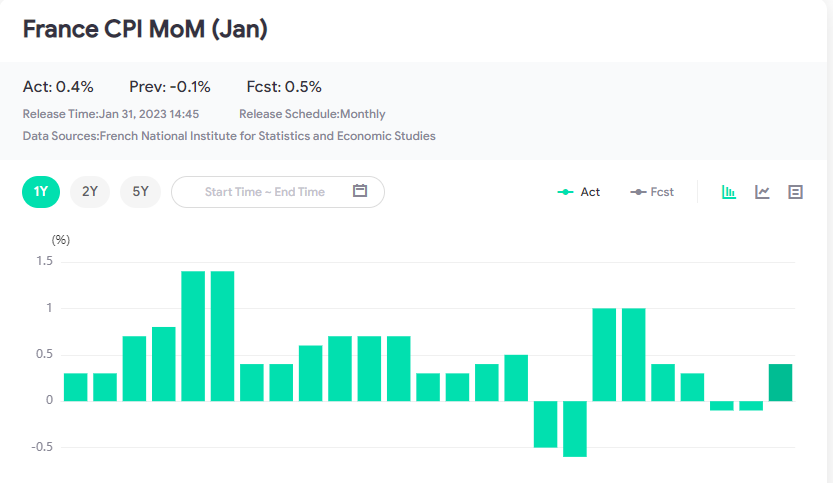Select the 1Y time range

[x=41, y=192]
